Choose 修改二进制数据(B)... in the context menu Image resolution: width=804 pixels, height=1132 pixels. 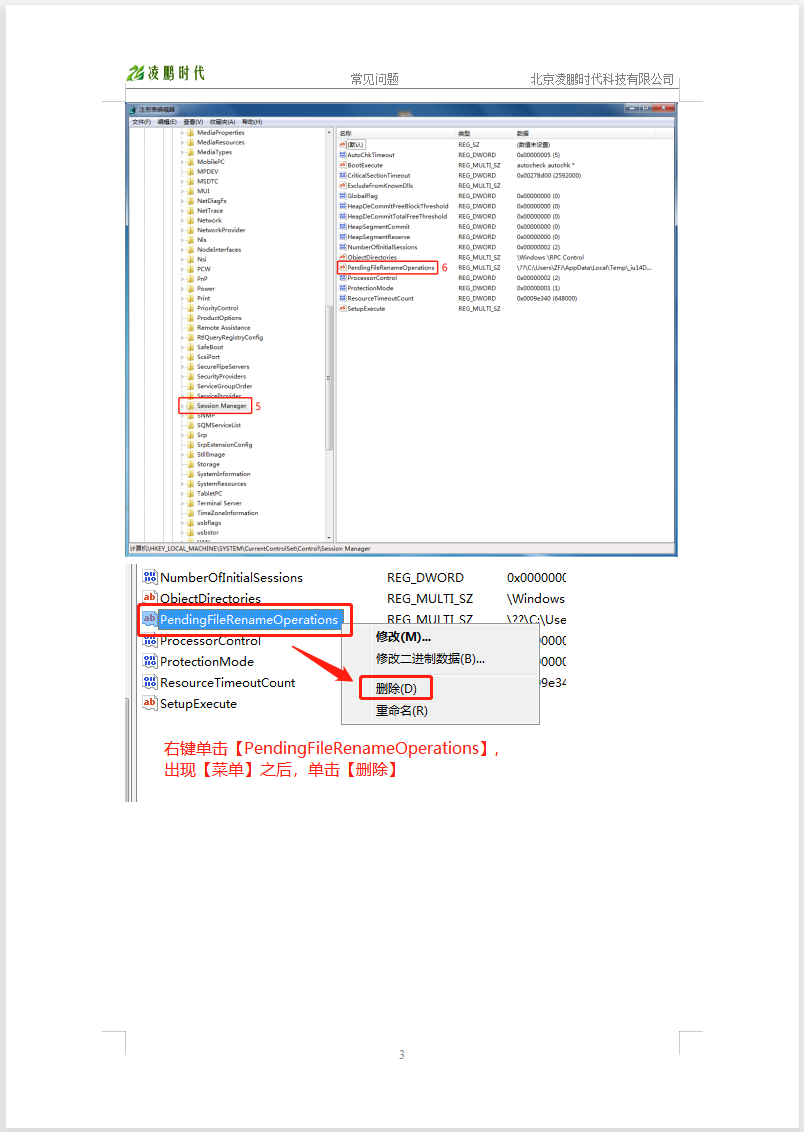tap(430, 658)
